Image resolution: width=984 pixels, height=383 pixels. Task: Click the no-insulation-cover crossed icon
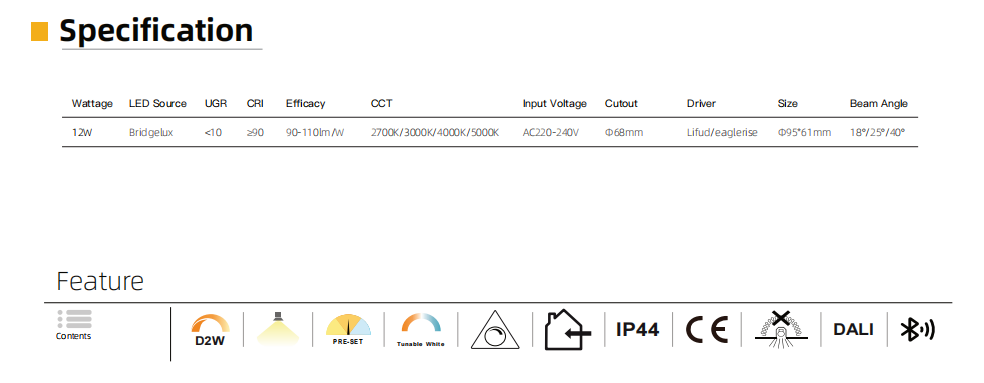click(780, 327)
